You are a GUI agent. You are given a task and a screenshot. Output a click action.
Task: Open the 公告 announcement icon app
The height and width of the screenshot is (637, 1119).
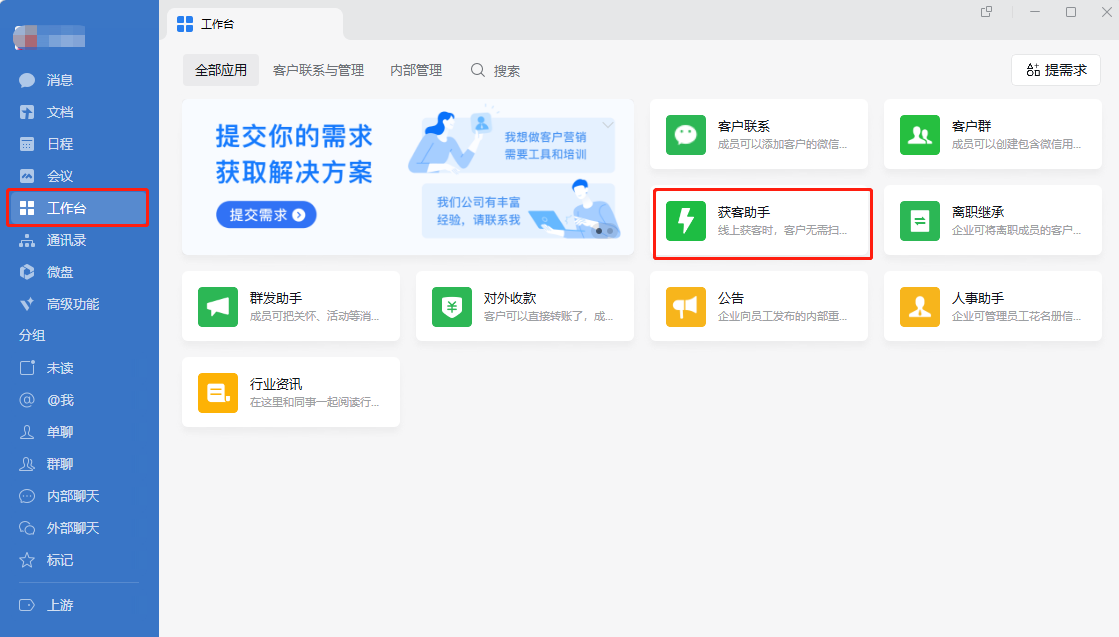[686, 307]
